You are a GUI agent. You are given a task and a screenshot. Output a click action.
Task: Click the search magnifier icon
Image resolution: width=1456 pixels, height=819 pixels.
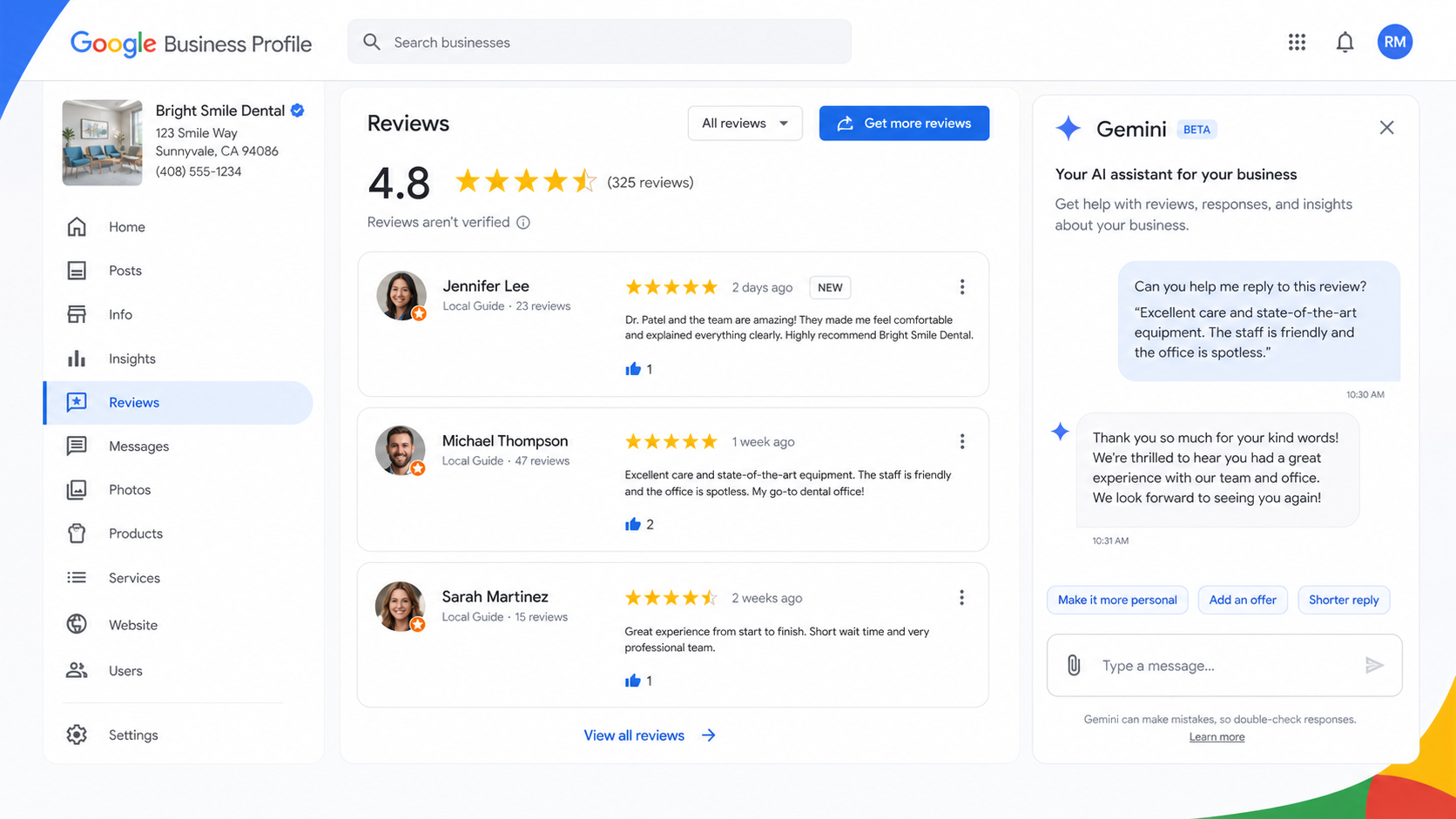click(372, 42)
